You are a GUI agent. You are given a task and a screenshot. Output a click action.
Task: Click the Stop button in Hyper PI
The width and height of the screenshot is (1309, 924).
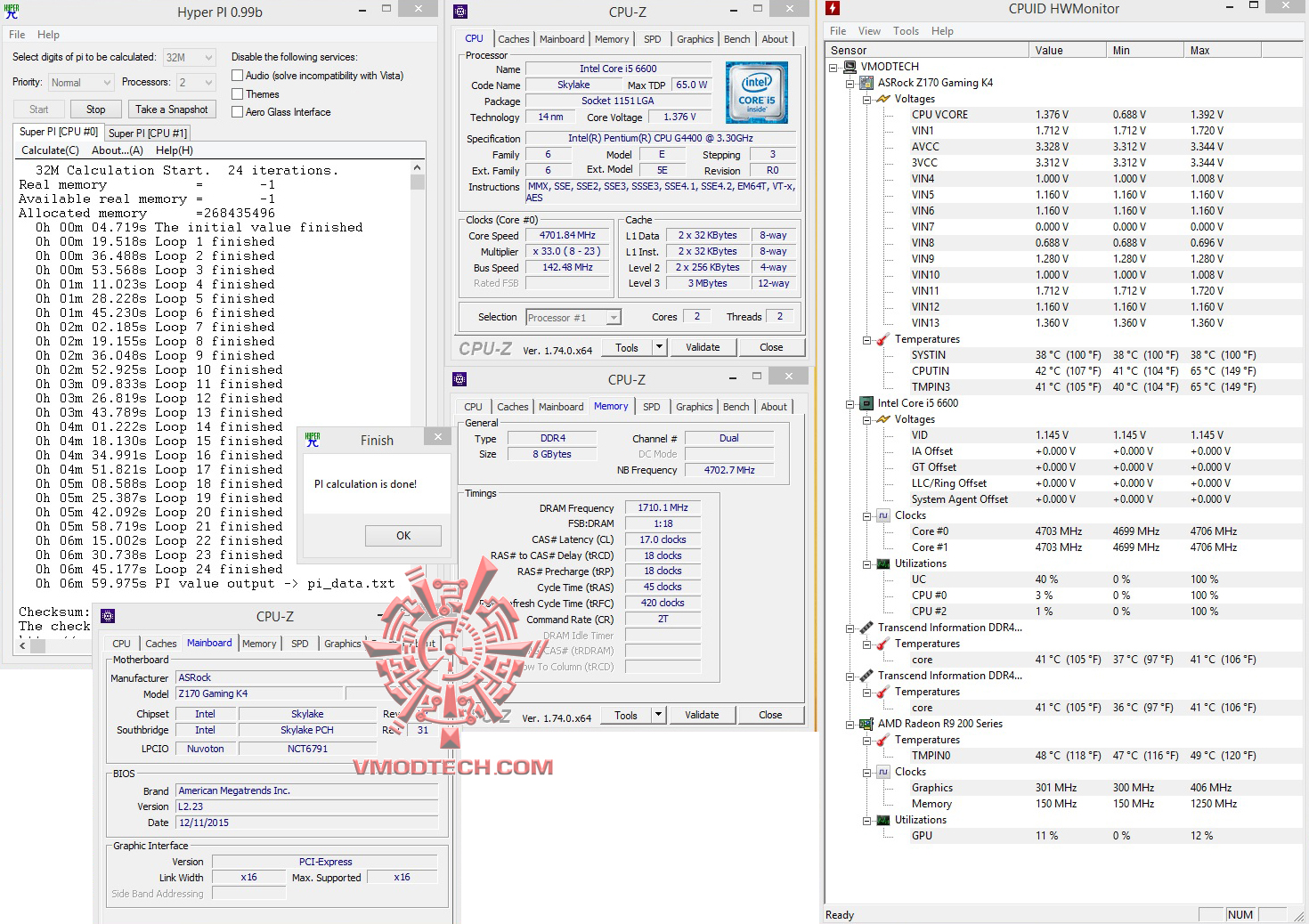pos(96,109)
